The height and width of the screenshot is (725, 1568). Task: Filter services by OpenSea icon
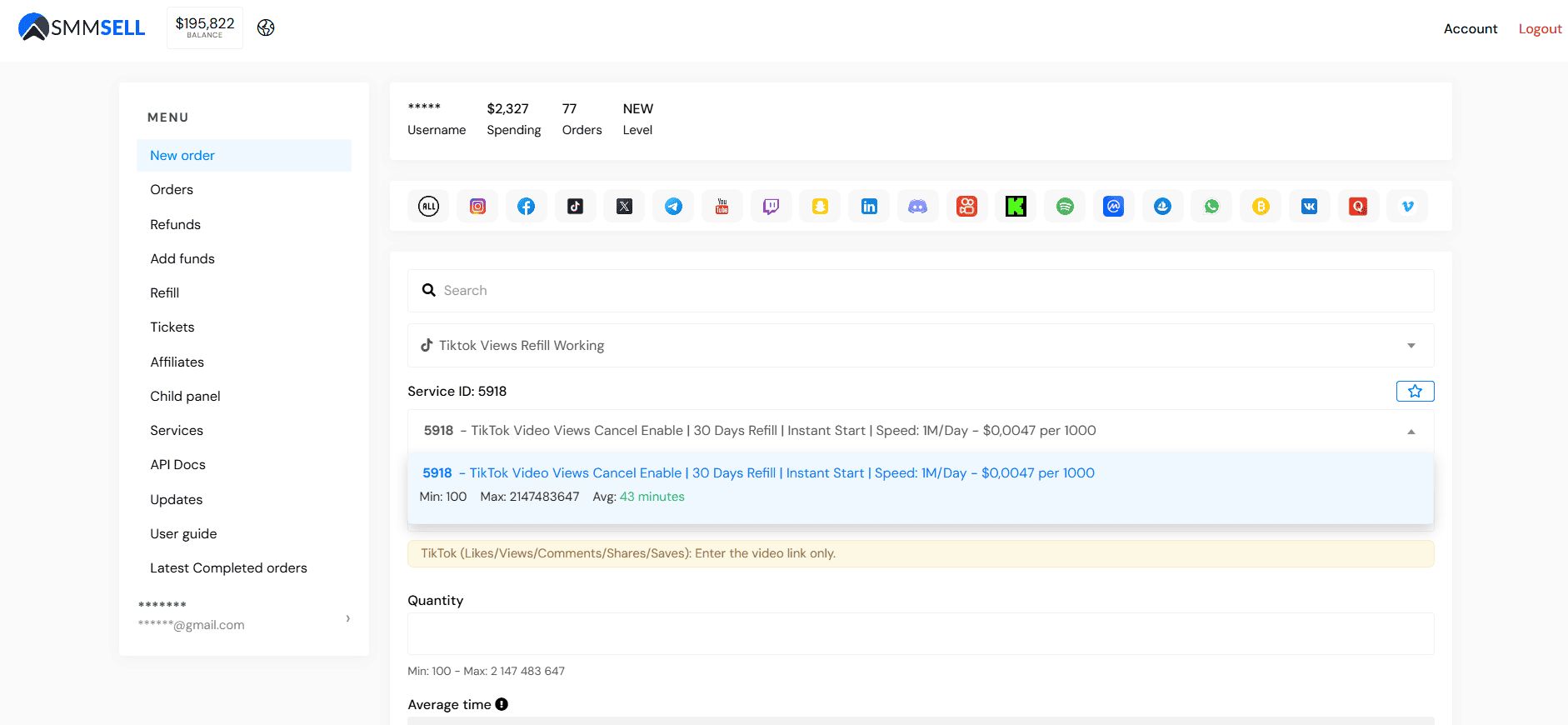click(1163, 206)
